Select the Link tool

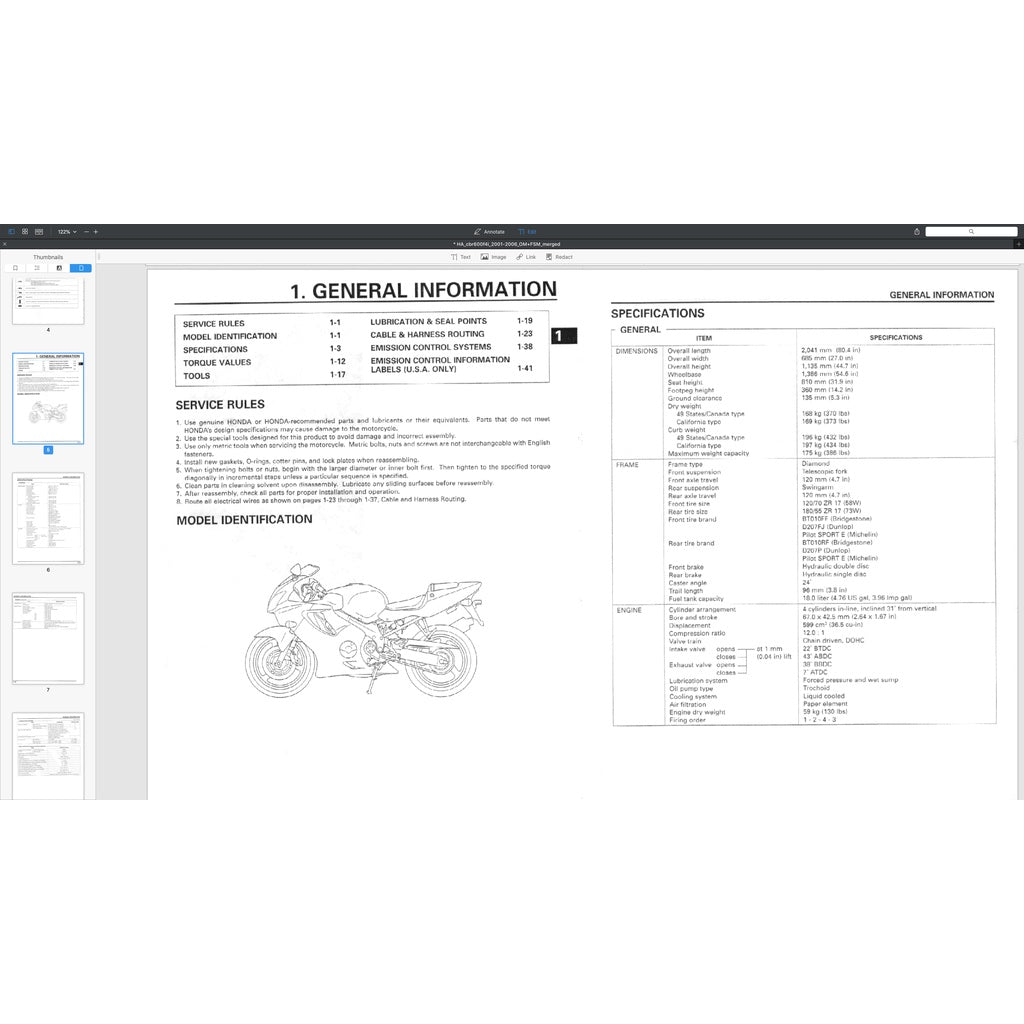(526, 257)
